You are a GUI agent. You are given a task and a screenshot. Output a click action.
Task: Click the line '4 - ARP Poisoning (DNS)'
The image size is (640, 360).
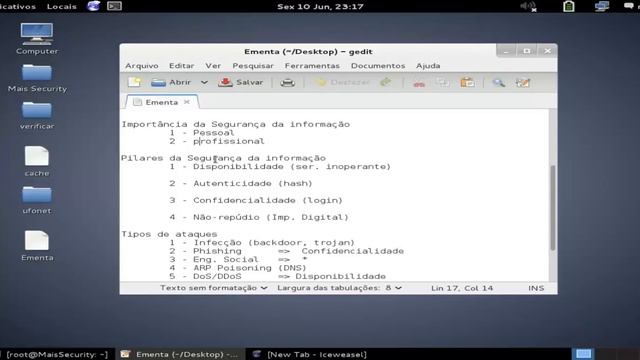click(238, 268)
